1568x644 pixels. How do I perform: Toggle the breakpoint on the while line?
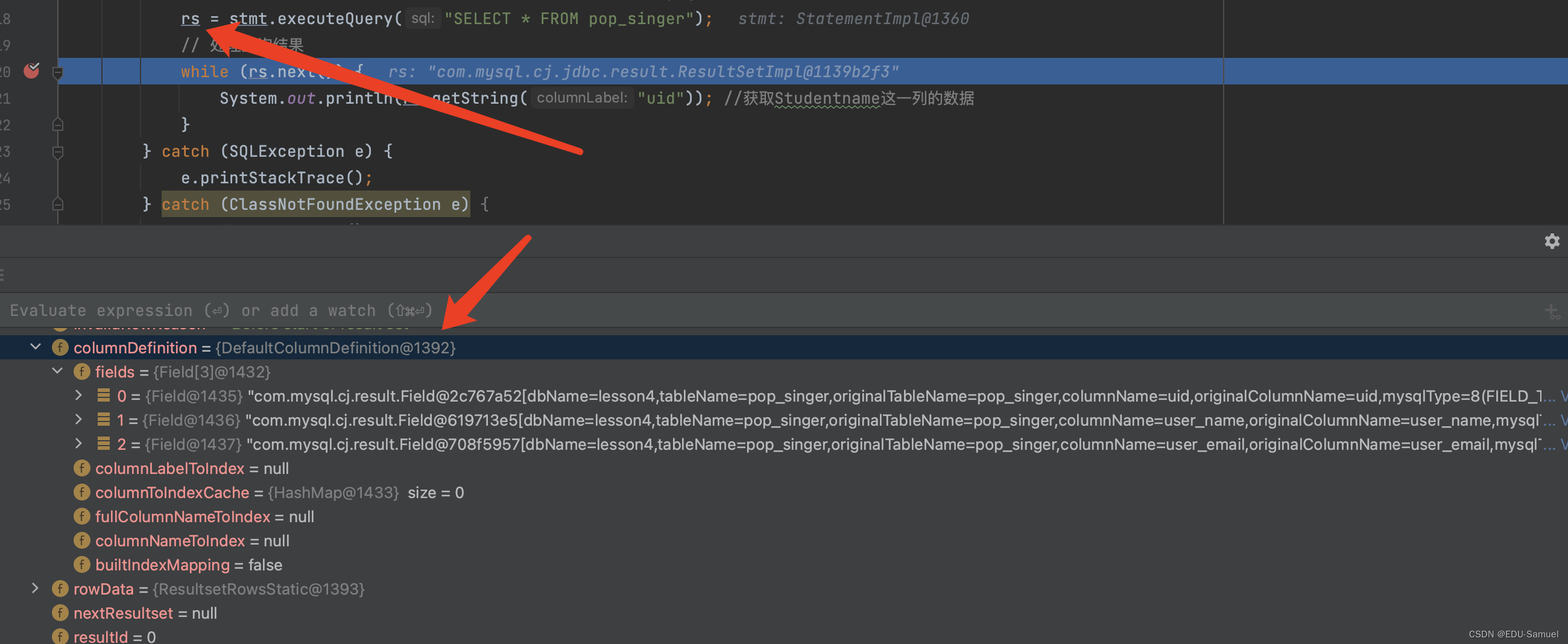pyautogui.click(x=31, y=71)
